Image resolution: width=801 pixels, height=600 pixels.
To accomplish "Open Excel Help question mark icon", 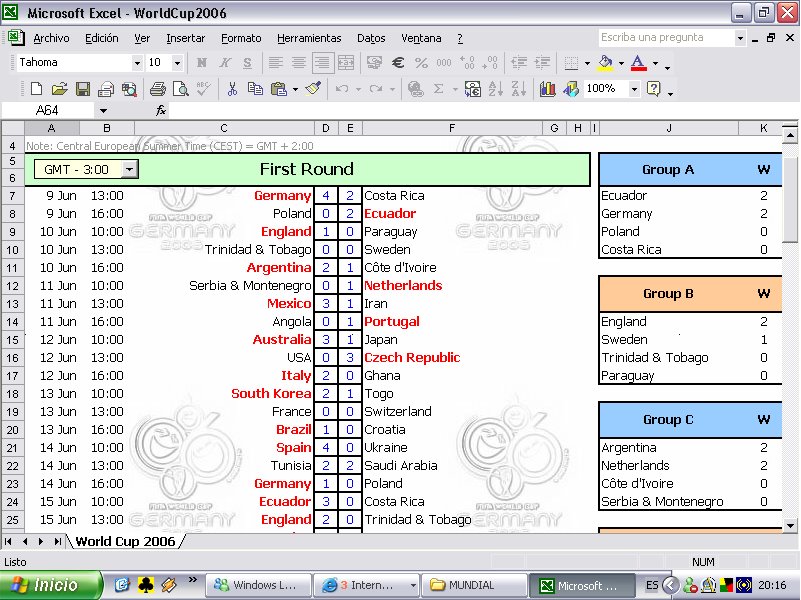I will (653, 89).
